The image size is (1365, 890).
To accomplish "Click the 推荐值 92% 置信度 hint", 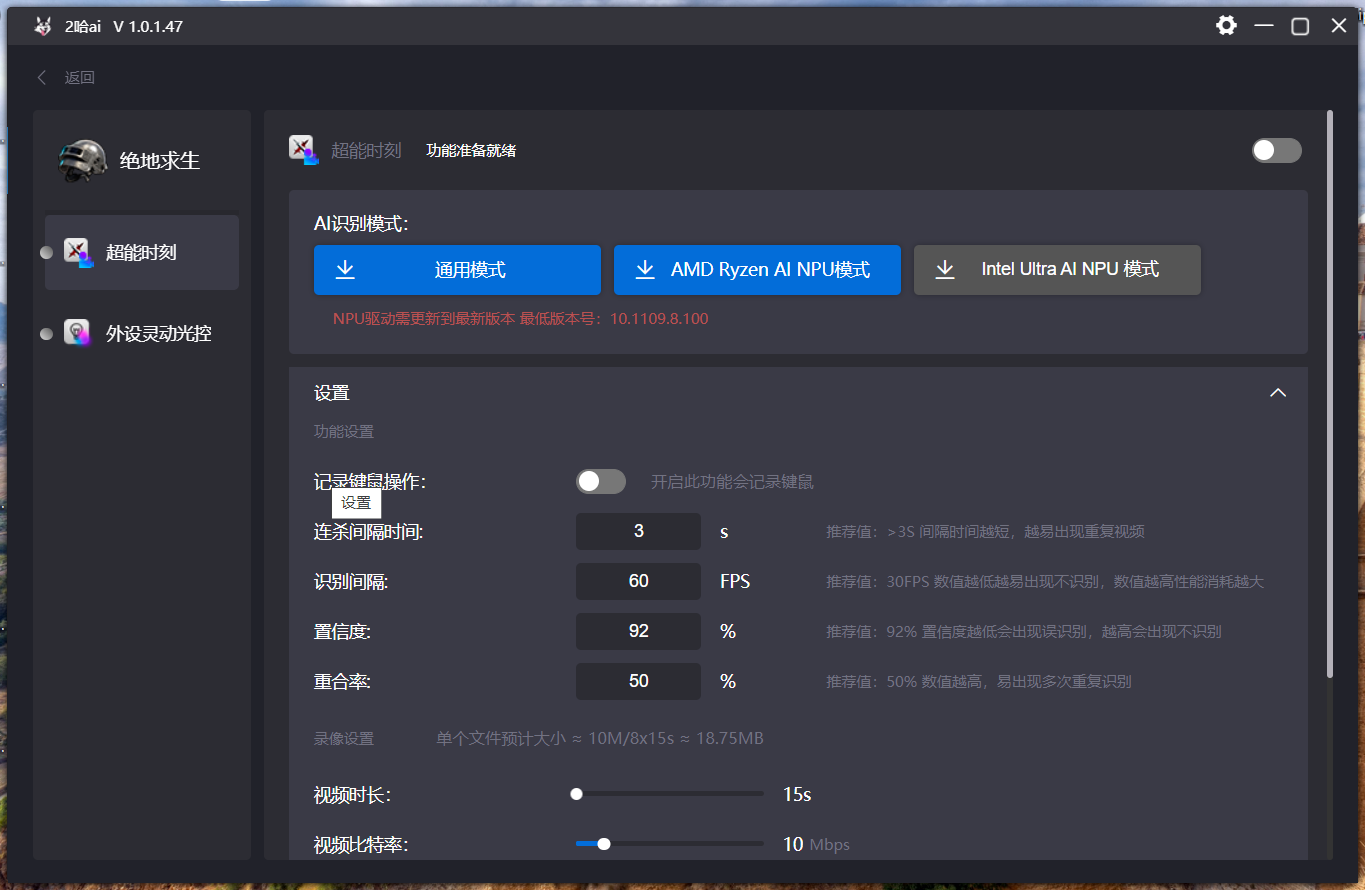I will coord(1023,632).
